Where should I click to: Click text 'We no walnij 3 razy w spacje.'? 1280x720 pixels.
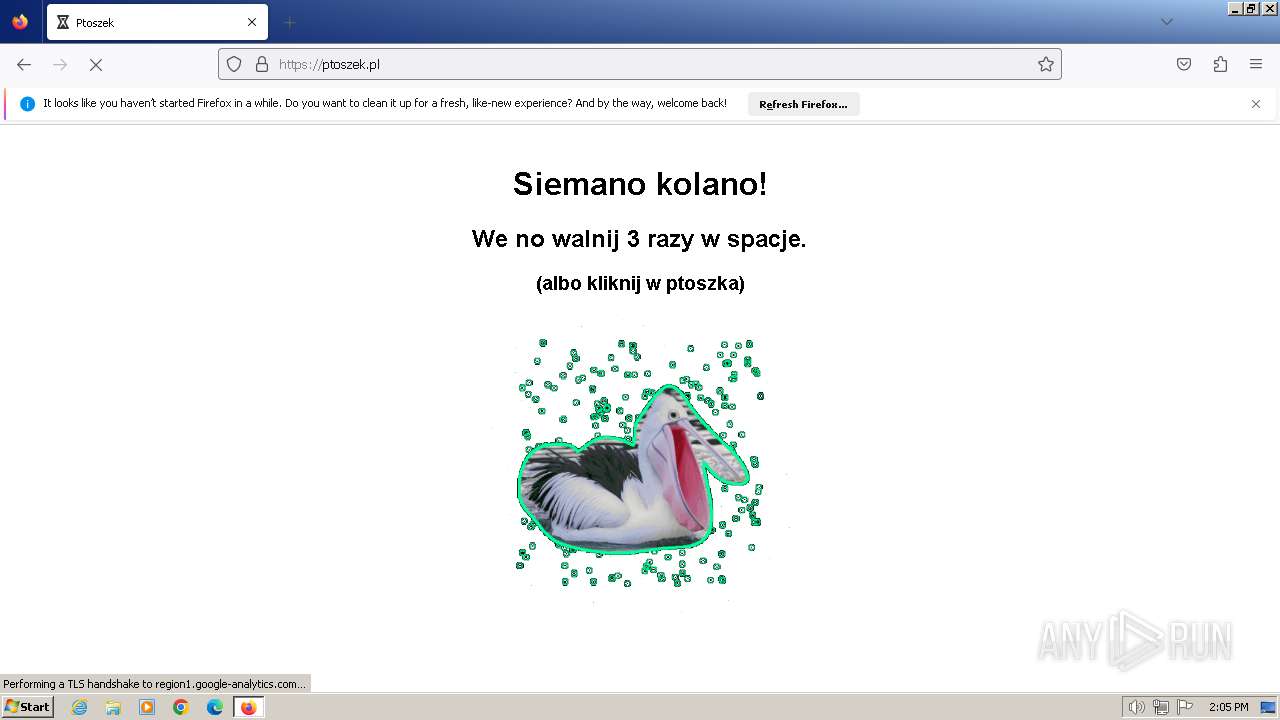click(639, 239)
